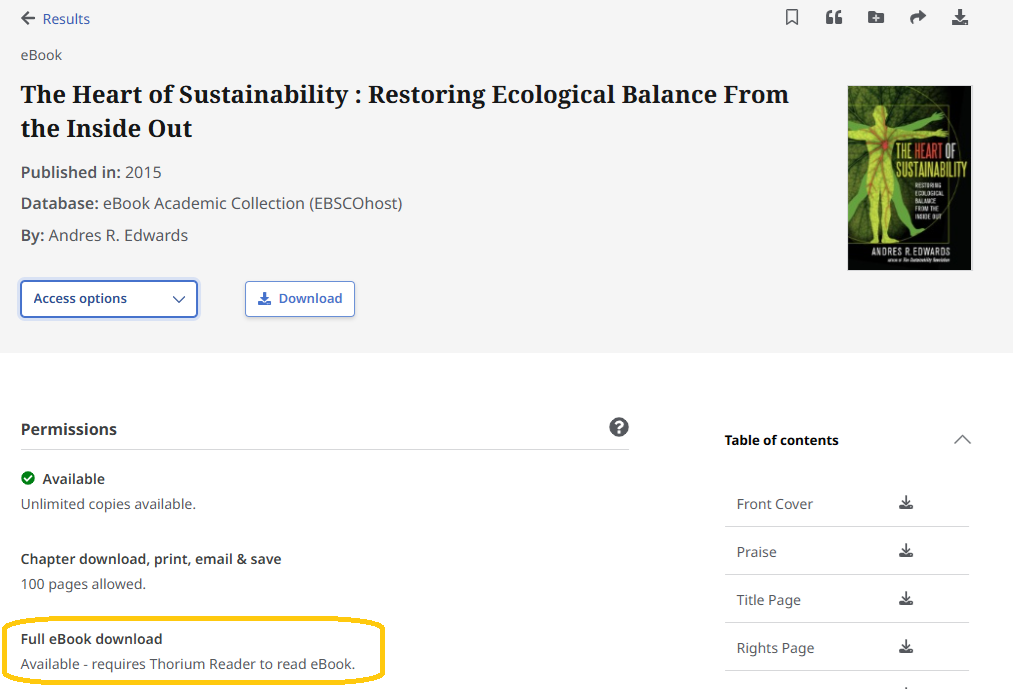
Task: Click the back arrow beside Results
Action: [x=25, y=17]
